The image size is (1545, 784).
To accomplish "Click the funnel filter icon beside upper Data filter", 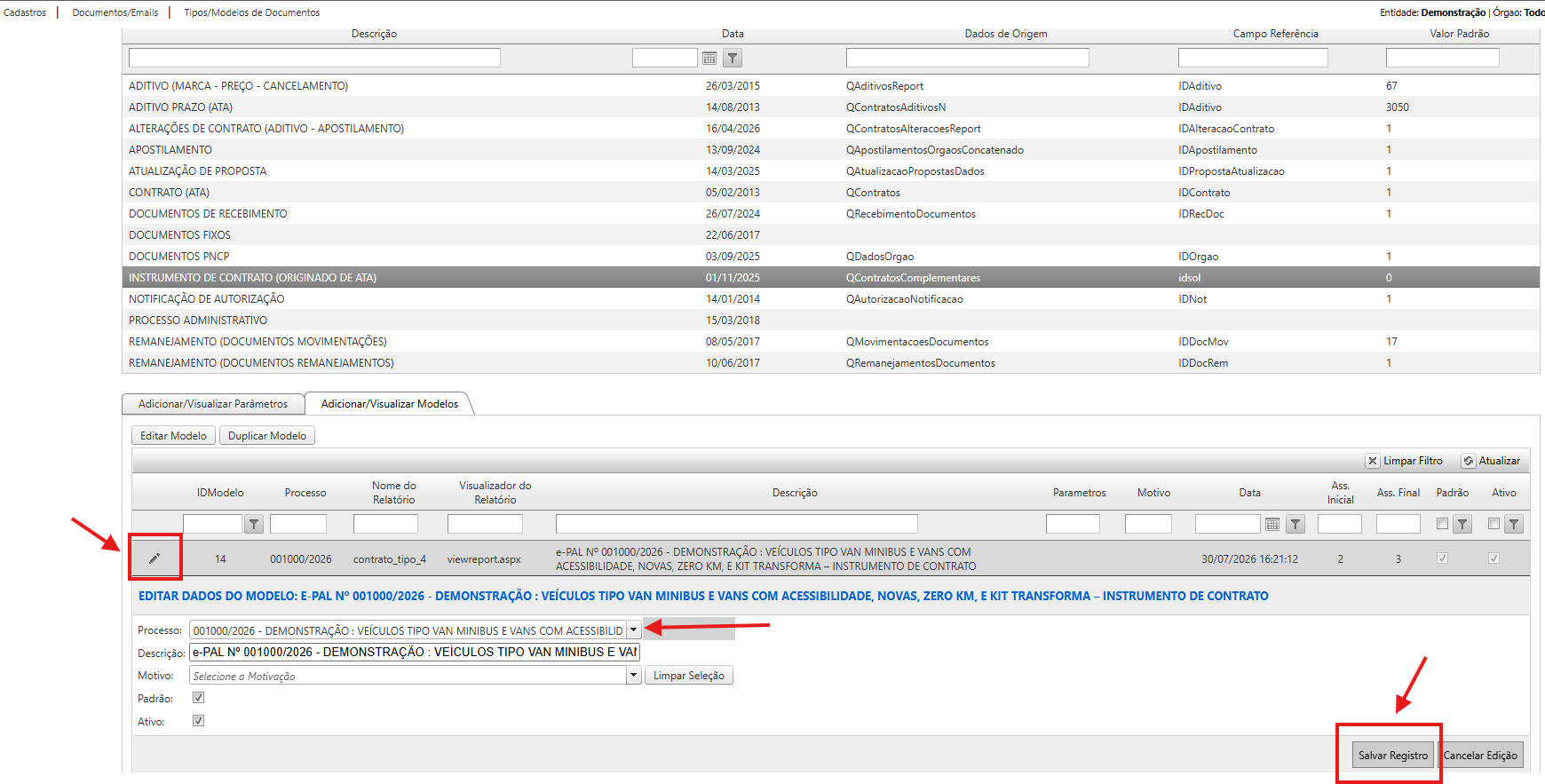I will coord(733,58).
